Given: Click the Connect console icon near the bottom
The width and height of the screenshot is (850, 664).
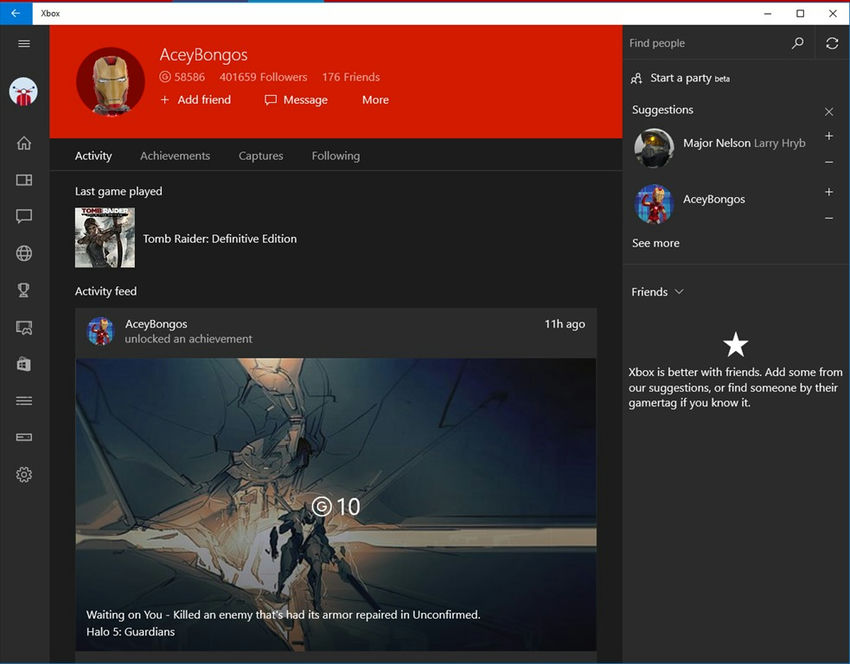Looking at the screenshot, I should click(x=24, y=436).
